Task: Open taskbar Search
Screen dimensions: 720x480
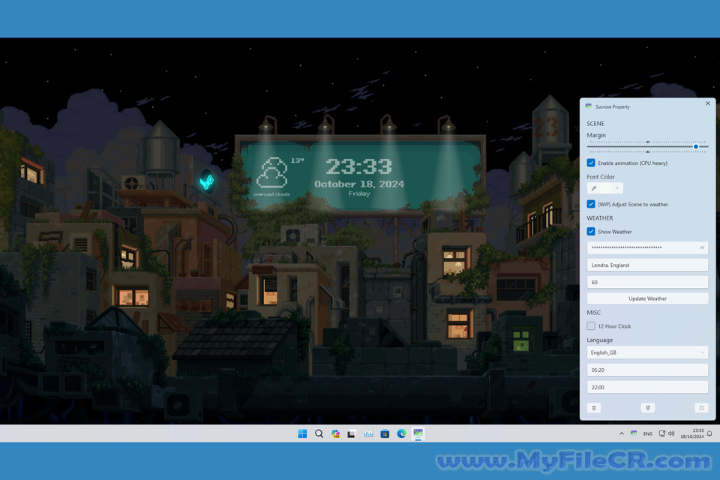Action: (x=319, y=434)
